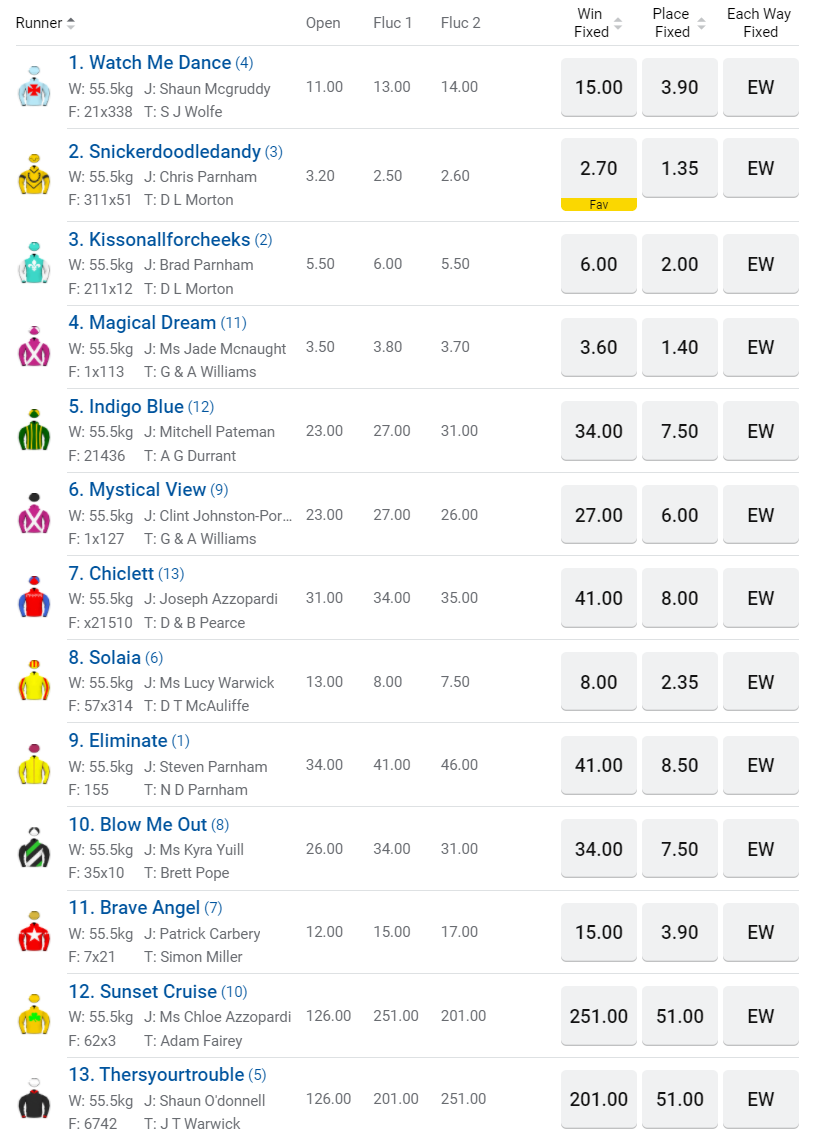Select Magical Dream place odds 1.40
This screenshot has height=1140, width=813.
click(680, 347)
